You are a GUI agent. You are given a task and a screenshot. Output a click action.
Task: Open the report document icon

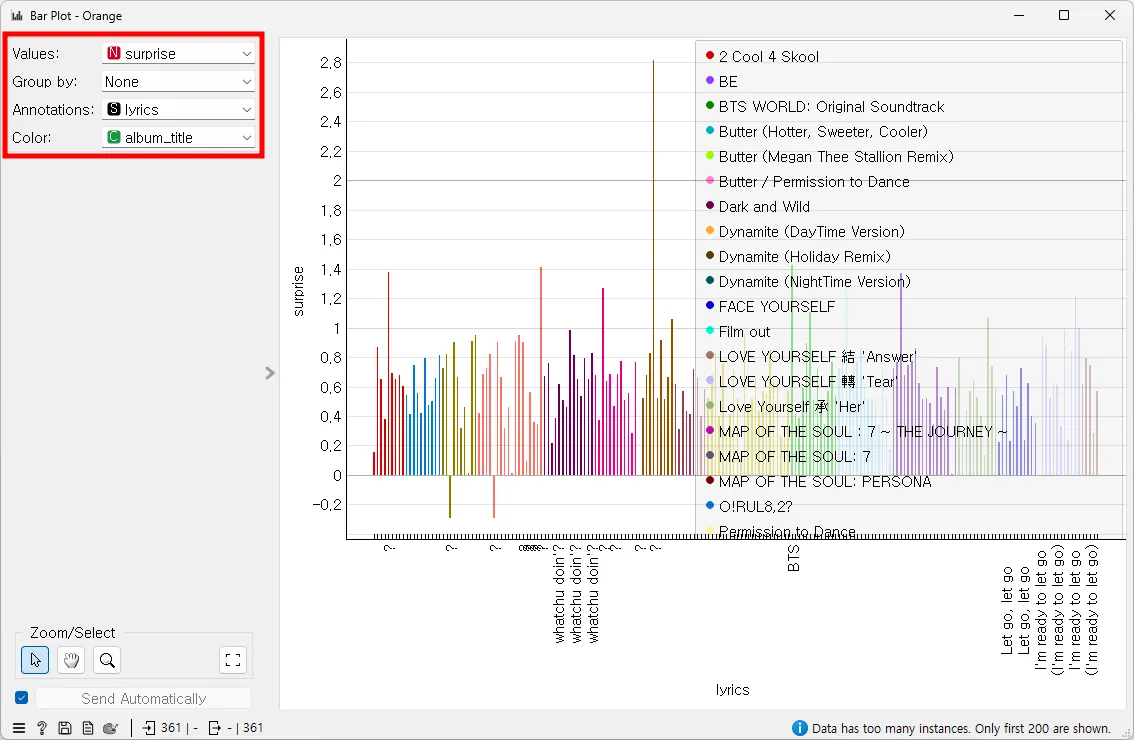[x=88, y=728]
